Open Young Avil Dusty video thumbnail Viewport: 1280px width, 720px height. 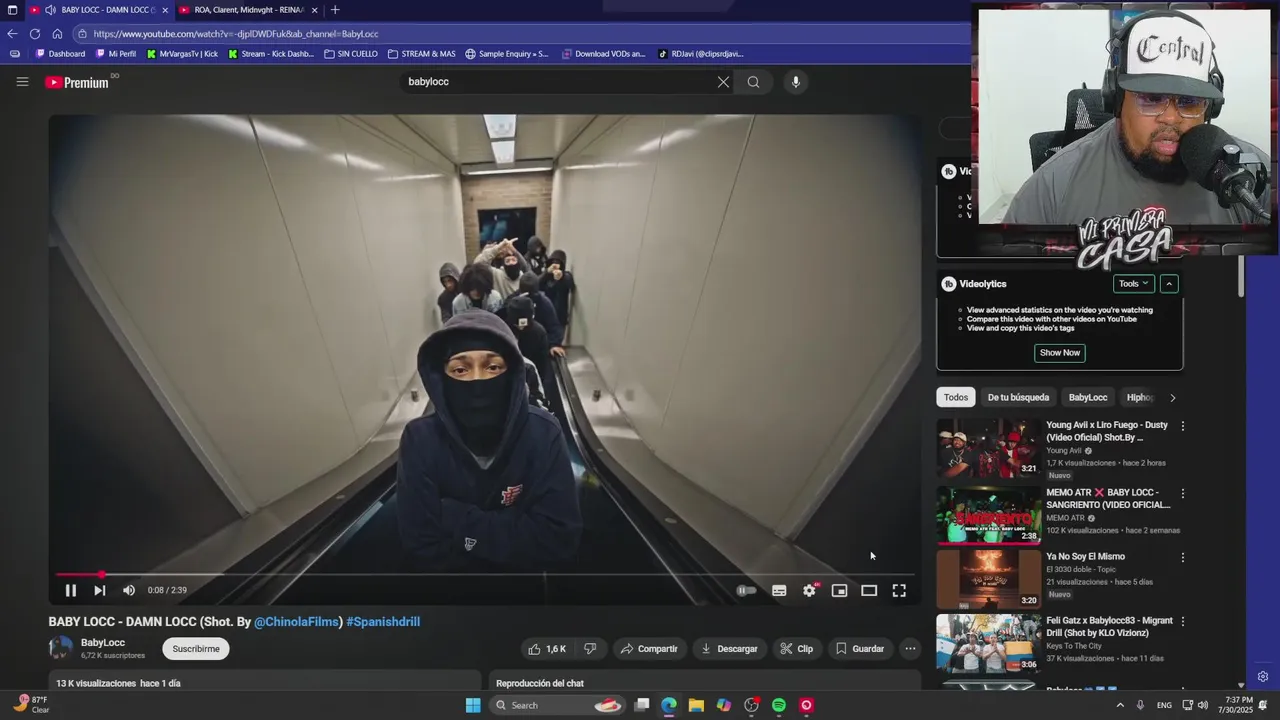point(988,448)
